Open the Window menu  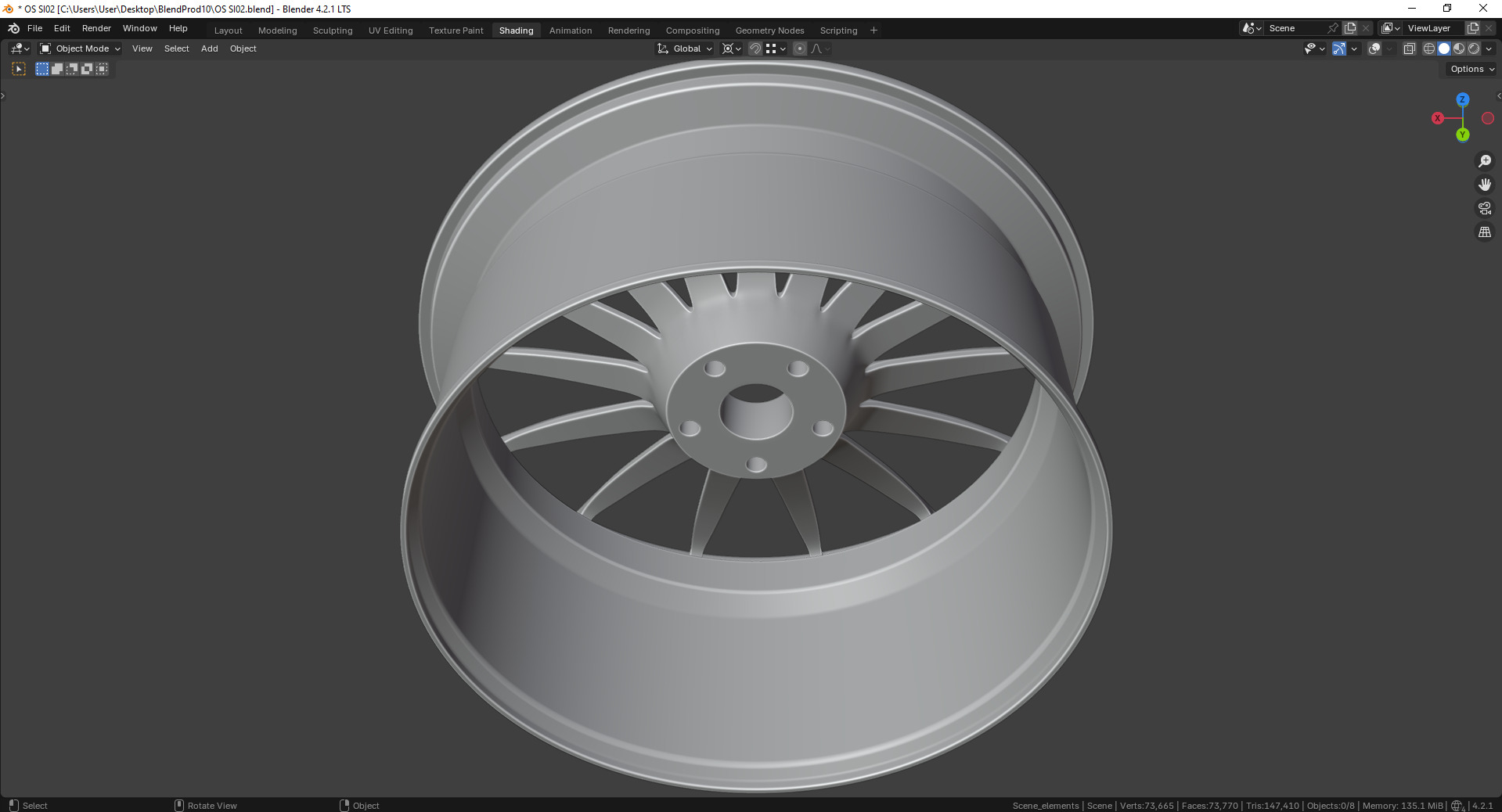tap(140, 28)
